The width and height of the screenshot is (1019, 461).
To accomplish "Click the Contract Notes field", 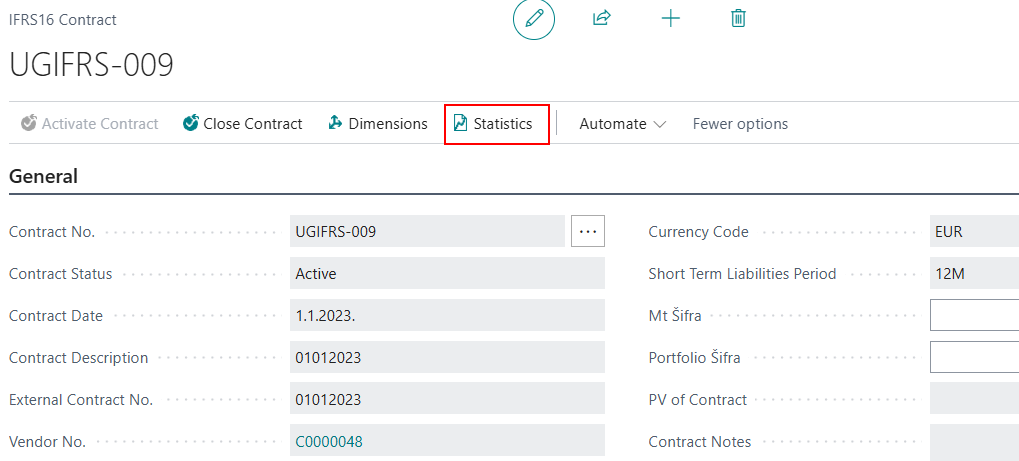I will click(974, 441).
